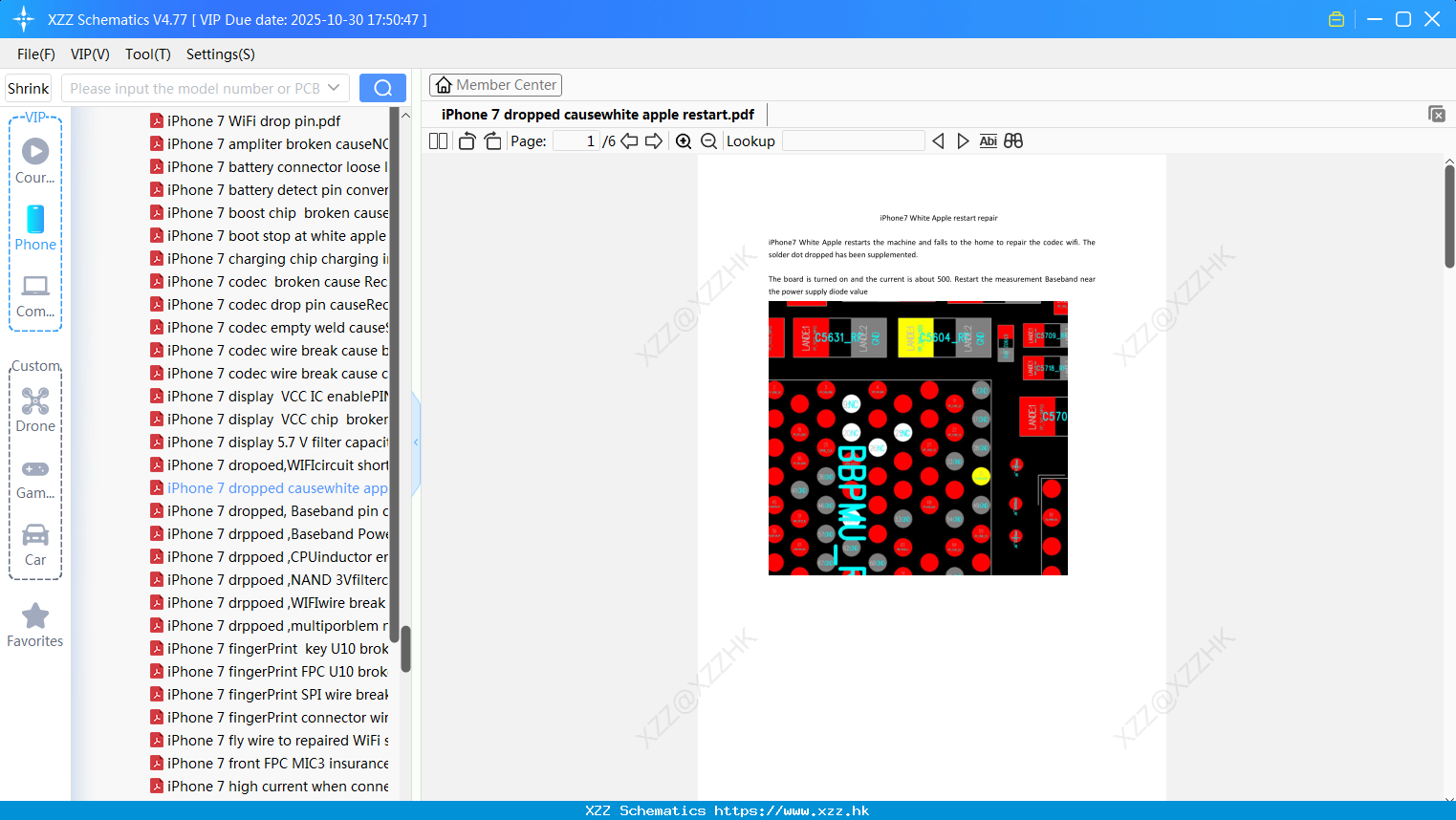Viewport: 1456px width, 820px height.
Task: Select the iPhone 7 dropped causewhite apple restart.pdf tab
Action: pos(598,115)
